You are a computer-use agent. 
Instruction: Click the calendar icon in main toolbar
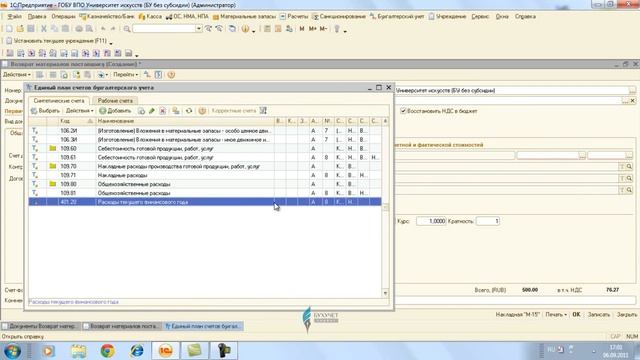(x=278, y=29)
